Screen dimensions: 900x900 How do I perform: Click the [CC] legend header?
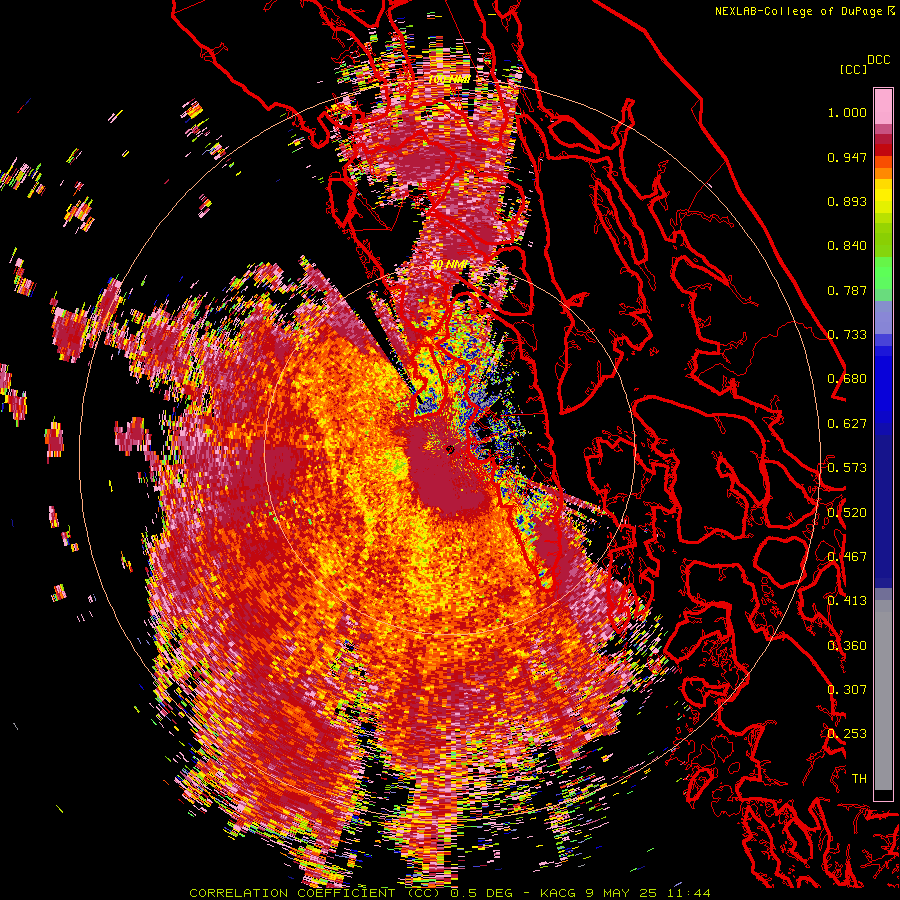(854, 69)
